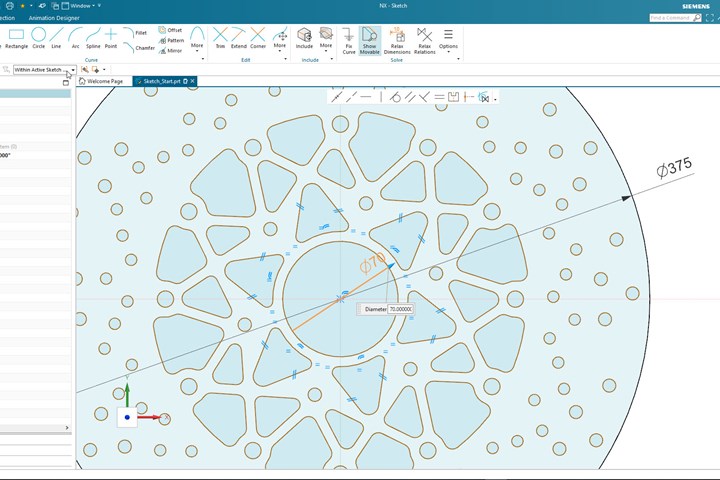The width and height of the screenshot is (720, 480).
Task: Click the search magnifier icon
Action: tap(697, 18)
